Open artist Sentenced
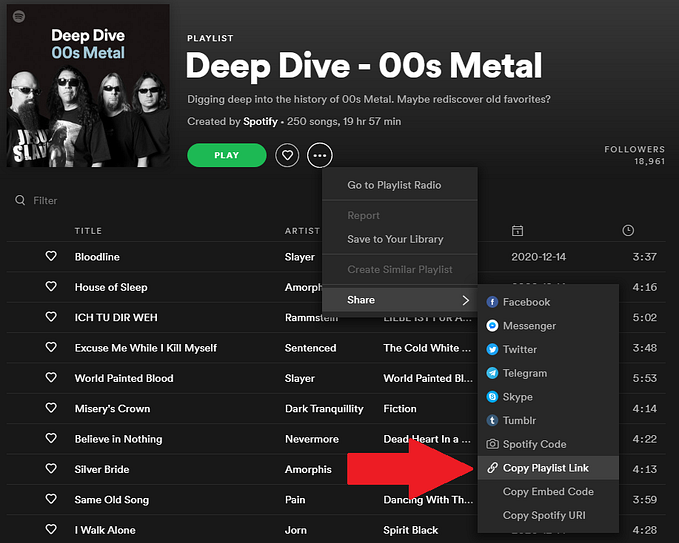The height and width of the screenshot is (543, 679). tap(310, 348)
